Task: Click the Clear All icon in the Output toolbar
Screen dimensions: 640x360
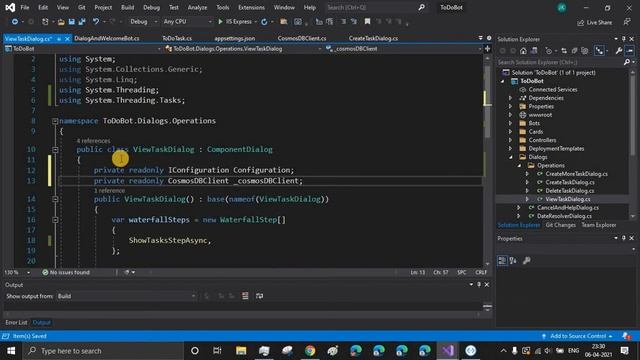Action: (x=245, y=296)
